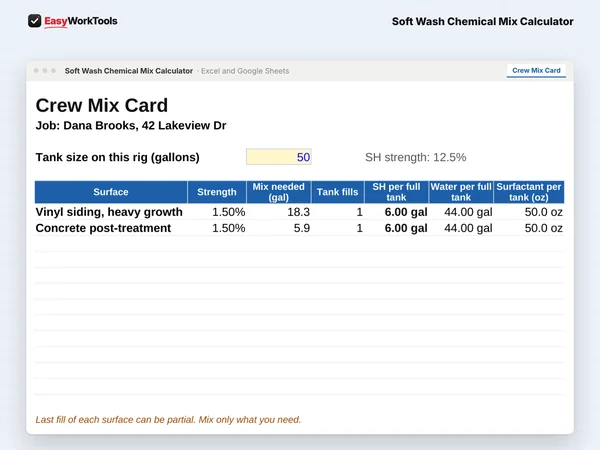
Task: Click the SH strength: 12.5% label
Action: pos(416,157)
